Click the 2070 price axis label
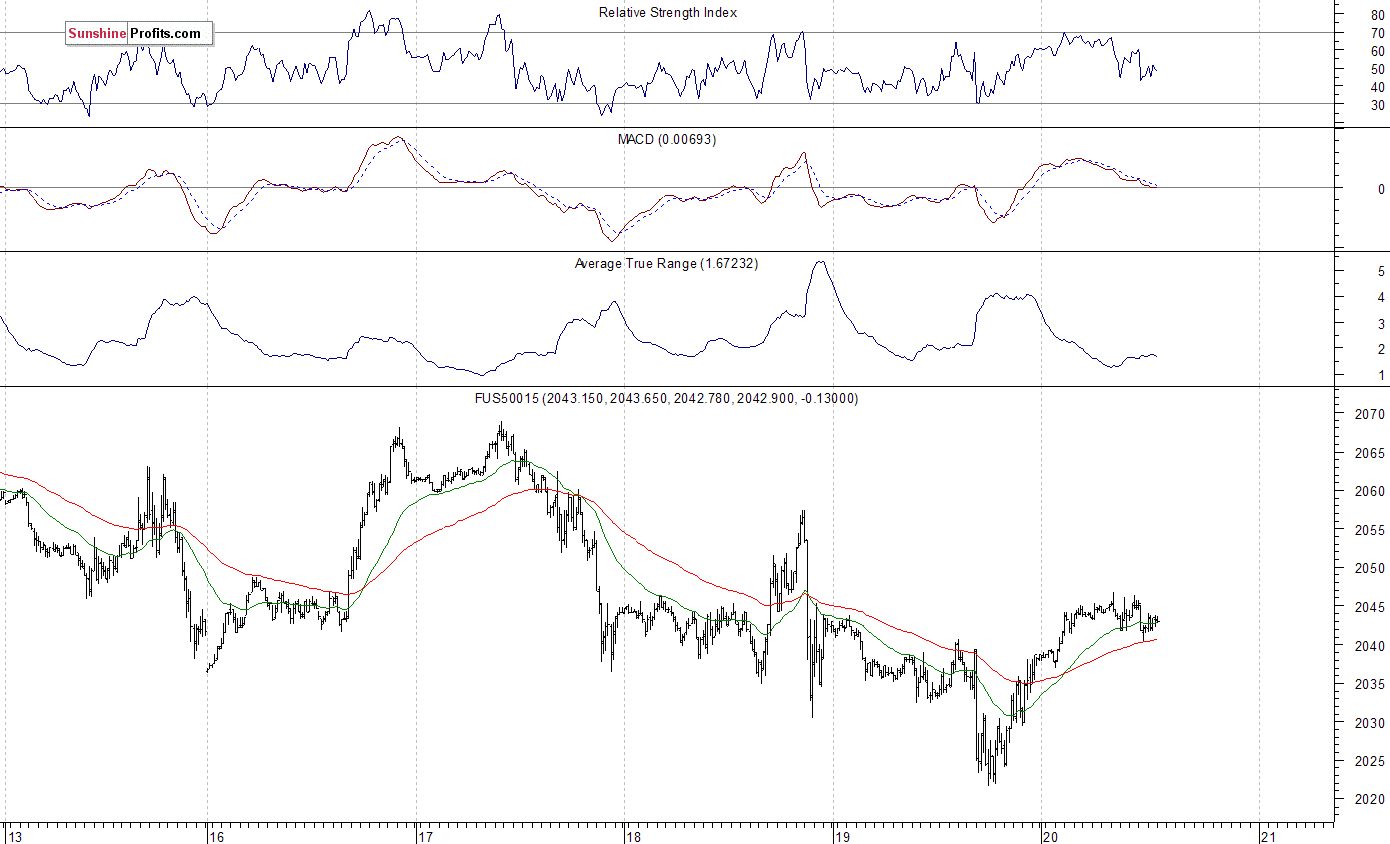Viewport: 1390px width, 844px height. [x=1370, y=414]
